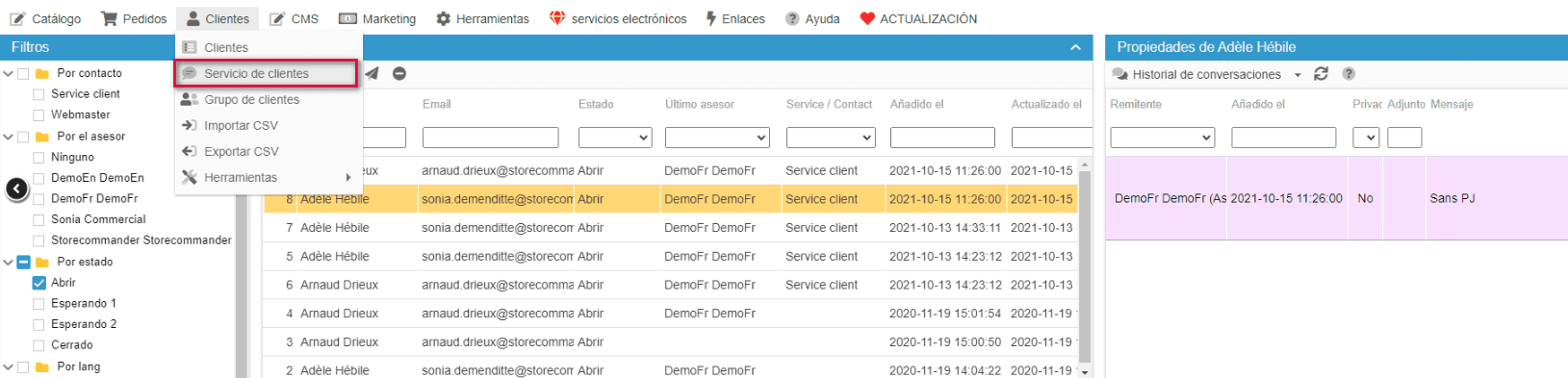
Task: Click the round back arrow button
Action: pos(17,189)
